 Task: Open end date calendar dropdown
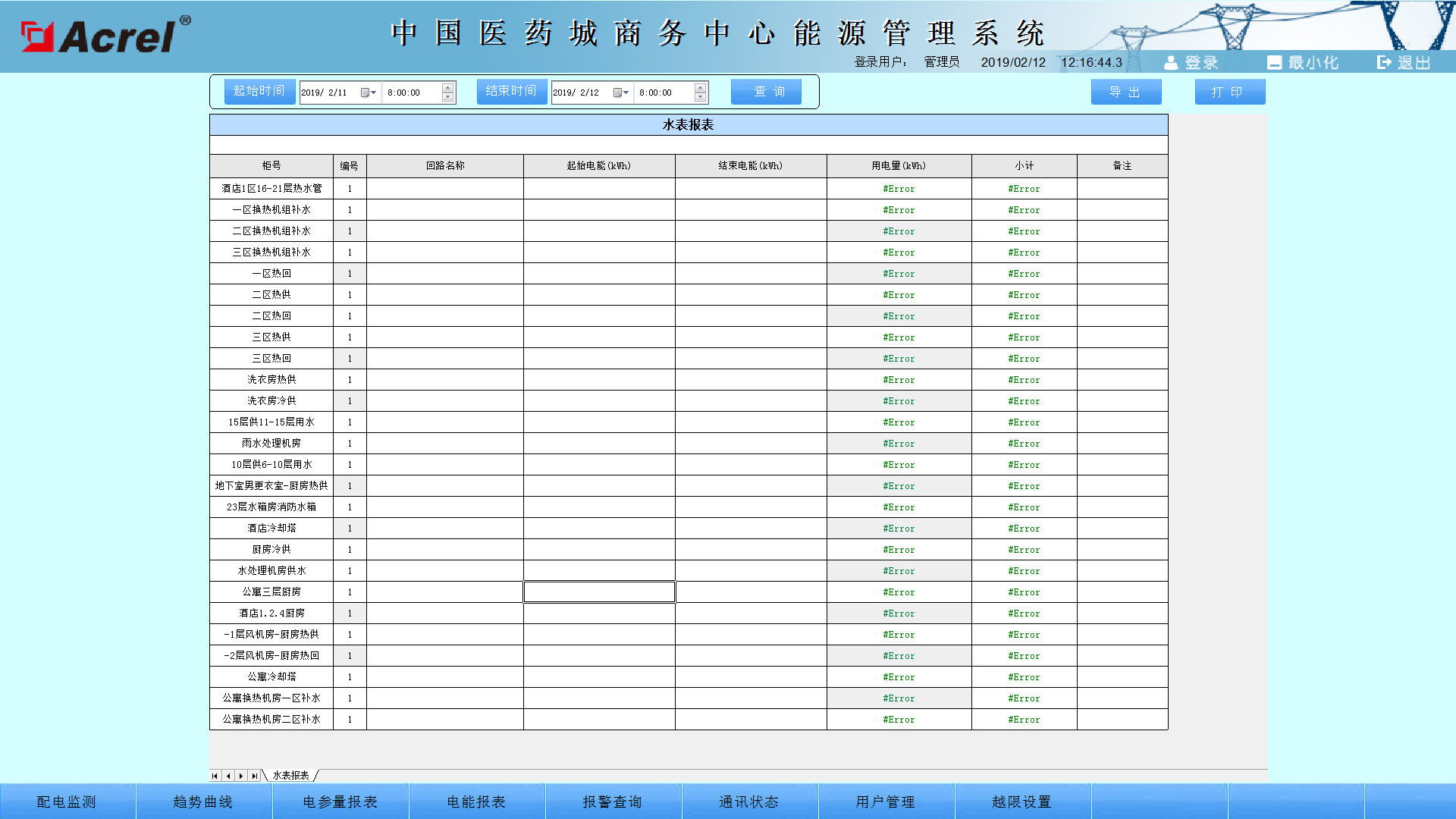pos(620,93)
